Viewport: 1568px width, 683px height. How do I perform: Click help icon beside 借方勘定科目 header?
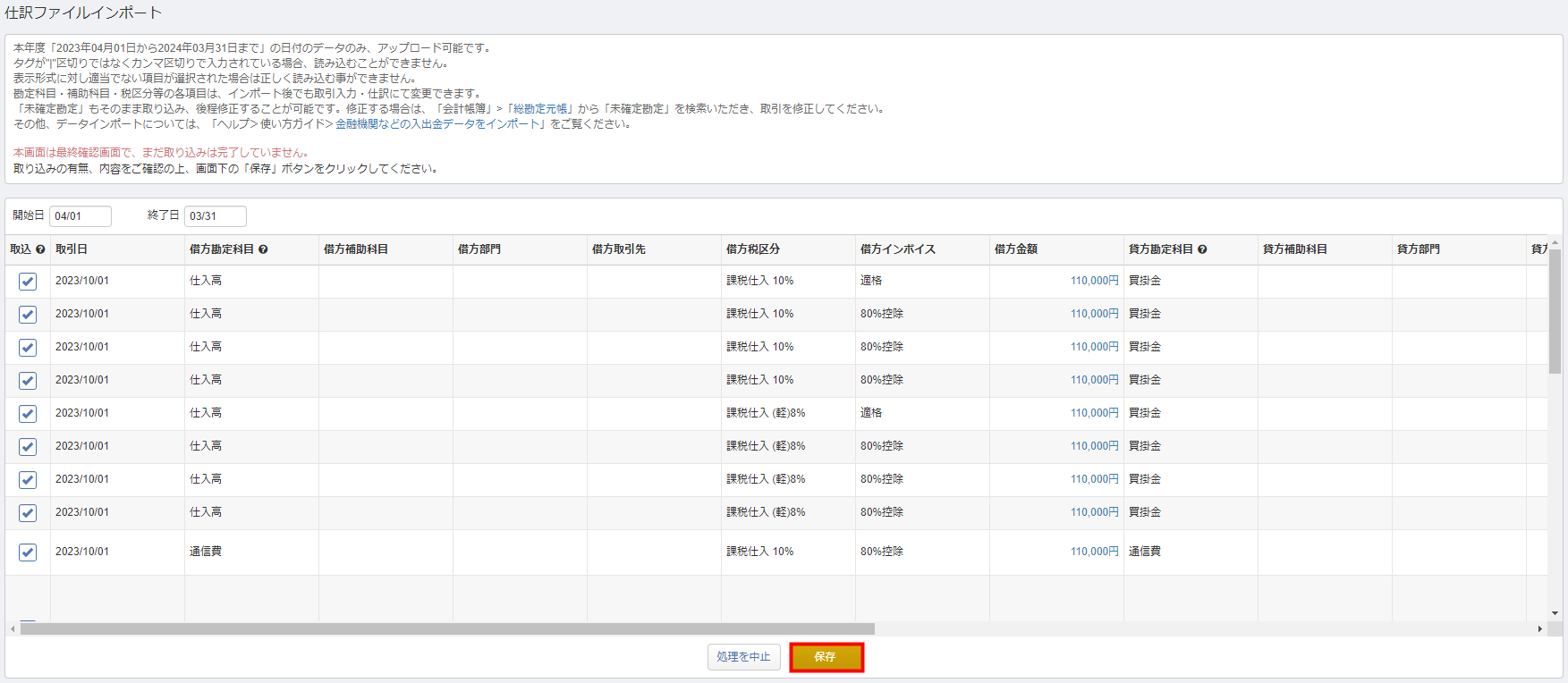[x=263, y=249]
